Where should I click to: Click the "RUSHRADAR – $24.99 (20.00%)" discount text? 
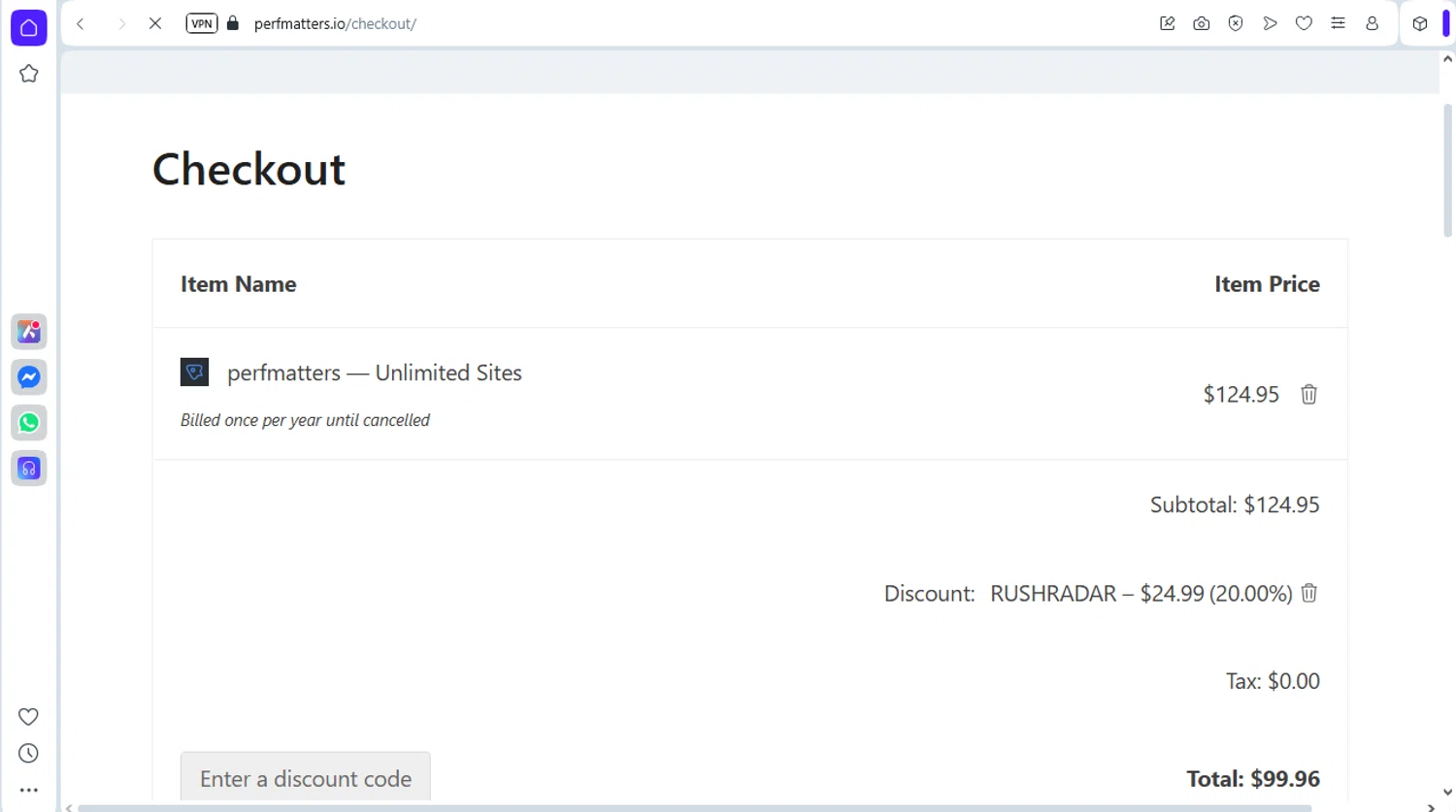1141,594
